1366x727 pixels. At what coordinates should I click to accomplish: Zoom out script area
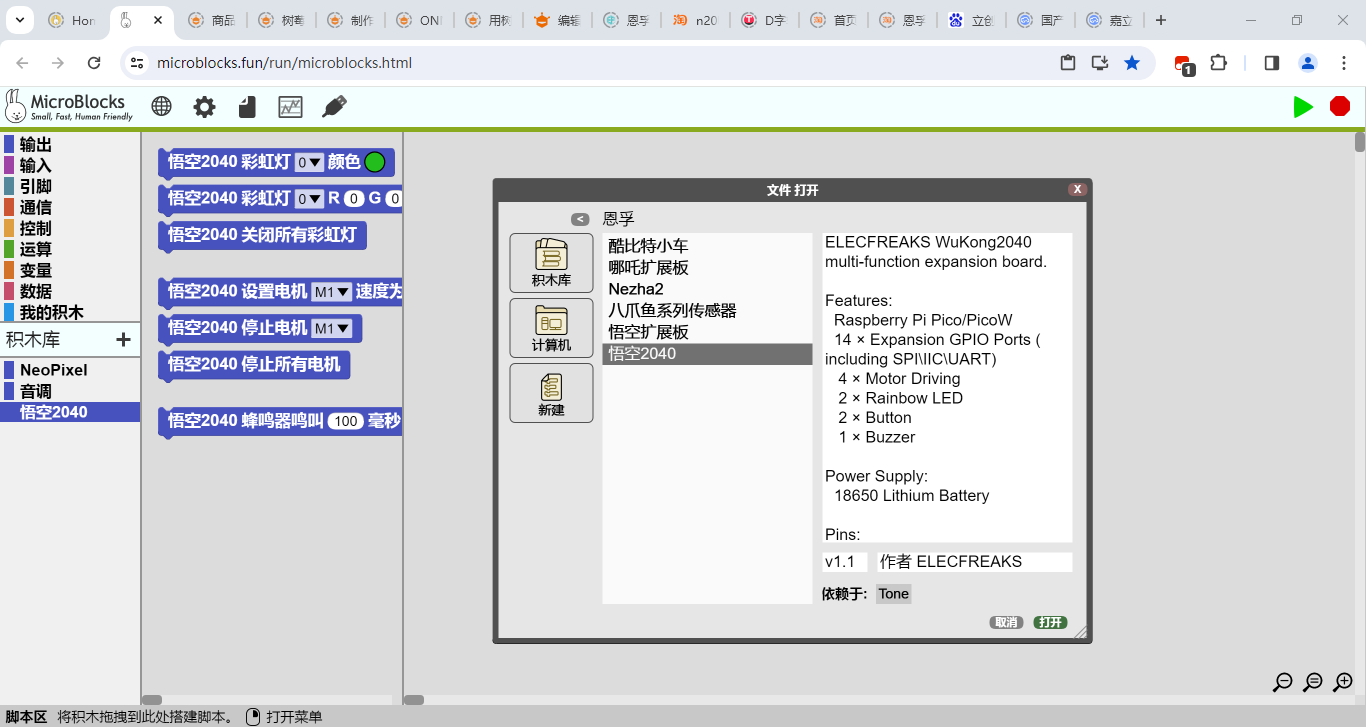coord(1283,683)
